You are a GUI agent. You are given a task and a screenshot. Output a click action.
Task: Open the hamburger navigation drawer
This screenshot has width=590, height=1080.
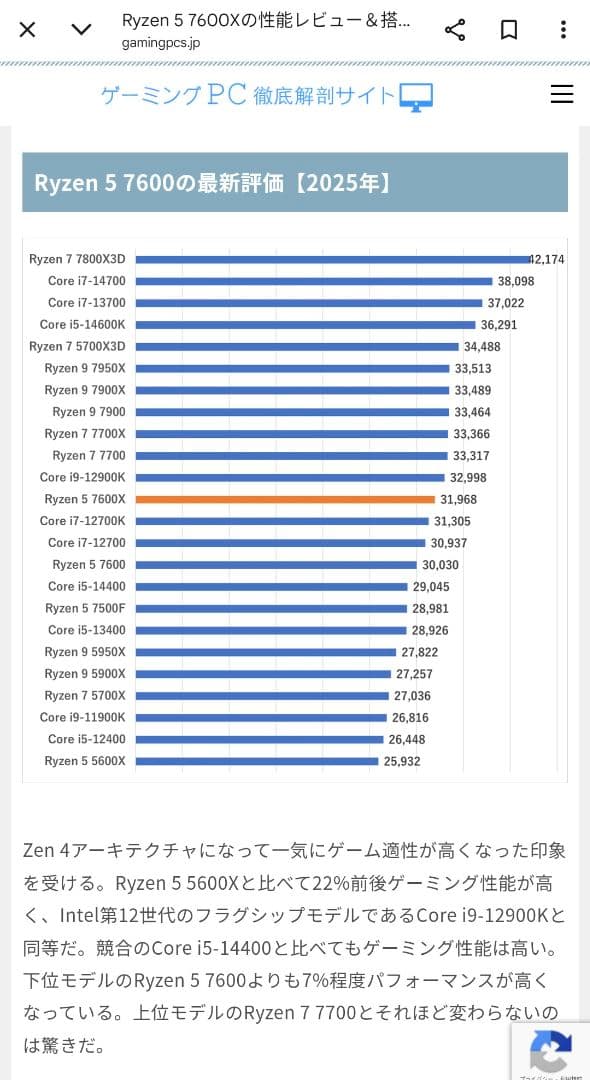pos(562,94)
